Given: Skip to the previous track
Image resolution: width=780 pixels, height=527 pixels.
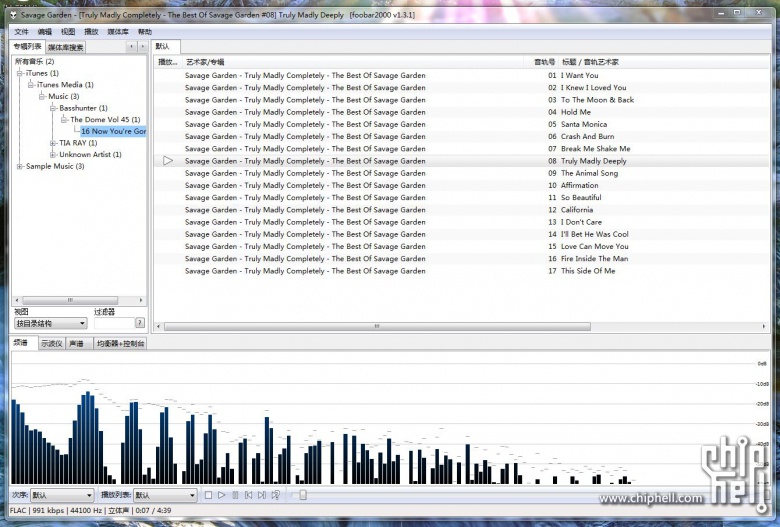Looking at the screenshot, I should click(248, 495).
